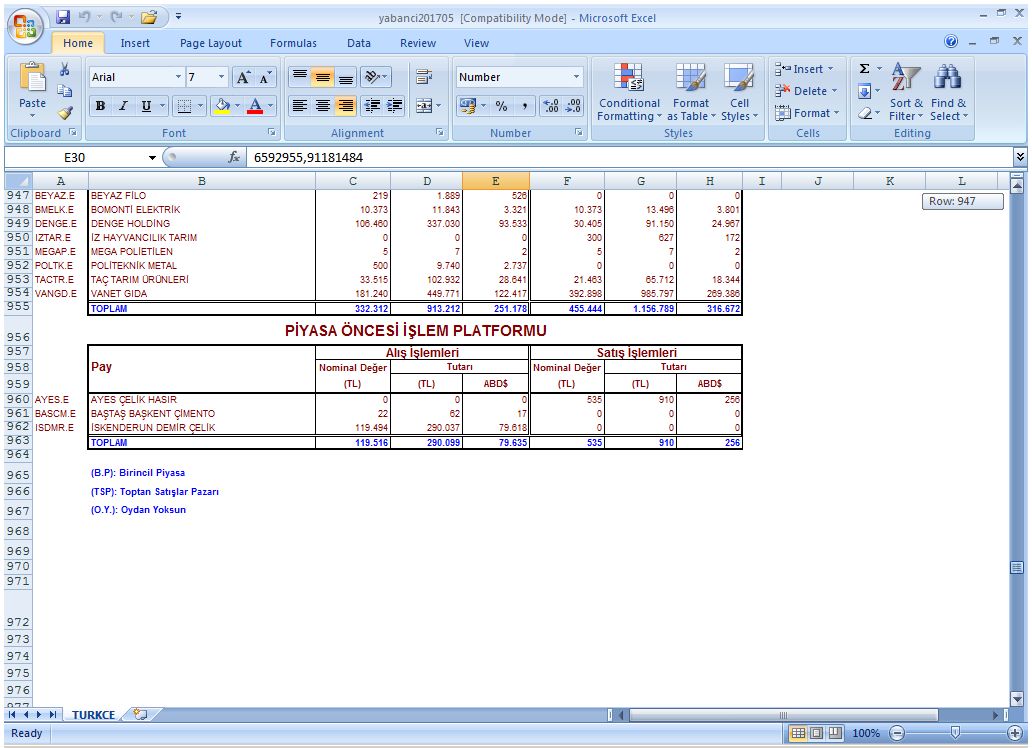
Task: Click Insert in the Cells group
Action: click(x=804, y=69)
